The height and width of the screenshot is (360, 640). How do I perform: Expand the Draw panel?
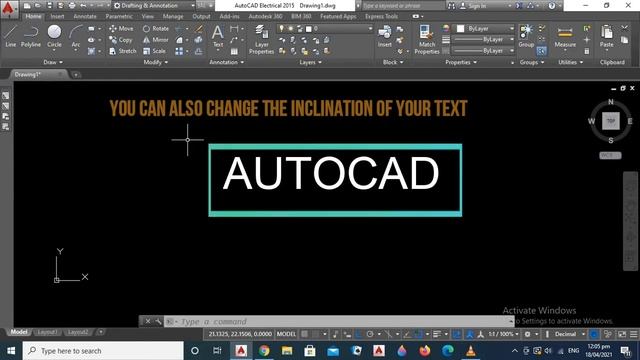[x=53, y=62]
